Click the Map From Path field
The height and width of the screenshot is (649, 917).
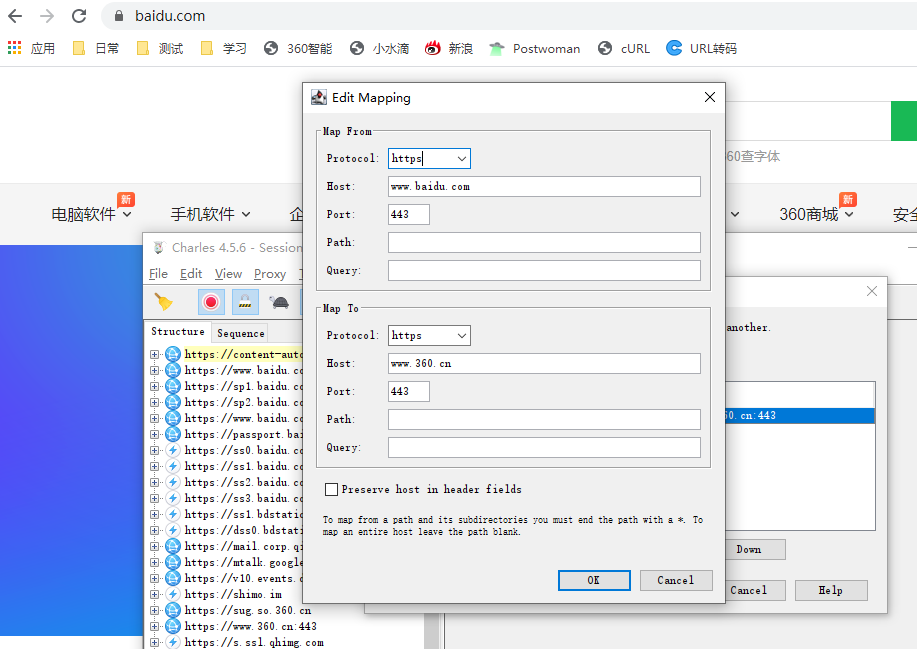pos(544,243)
